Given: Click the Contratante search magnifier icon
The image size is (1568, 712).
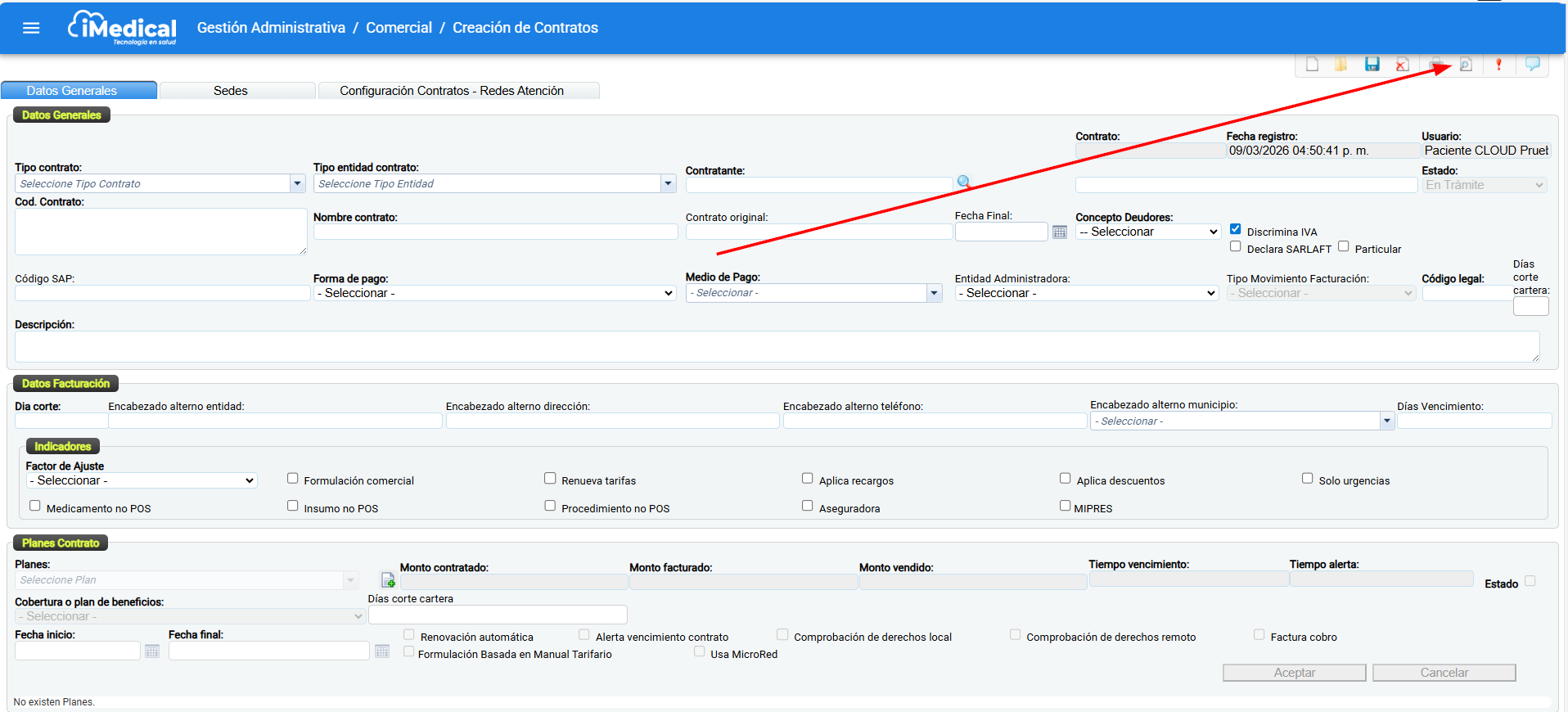Looking at the screenshot, I should click(x=964, y=182).
